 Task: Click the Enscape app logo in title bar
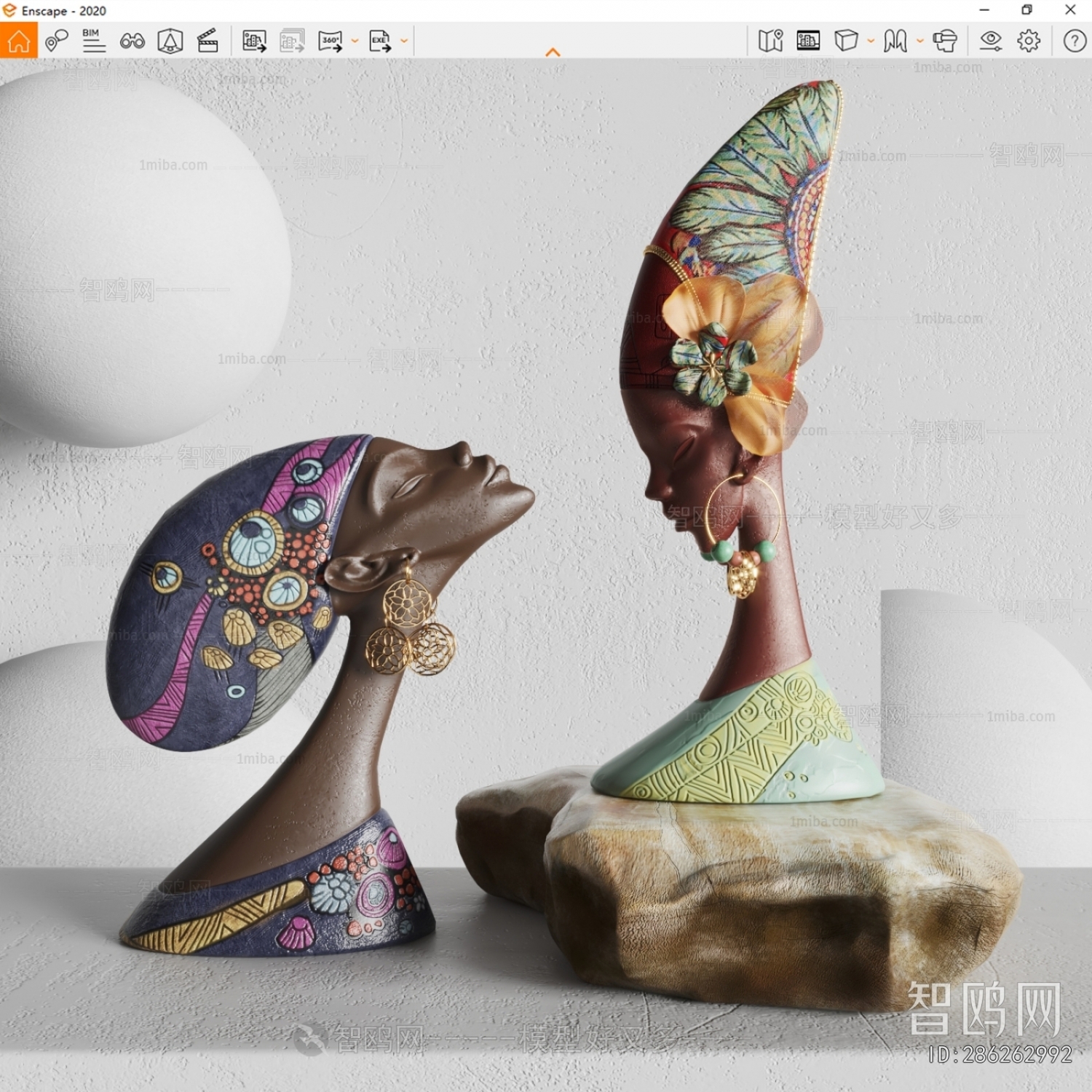click(x=9, y=10)
